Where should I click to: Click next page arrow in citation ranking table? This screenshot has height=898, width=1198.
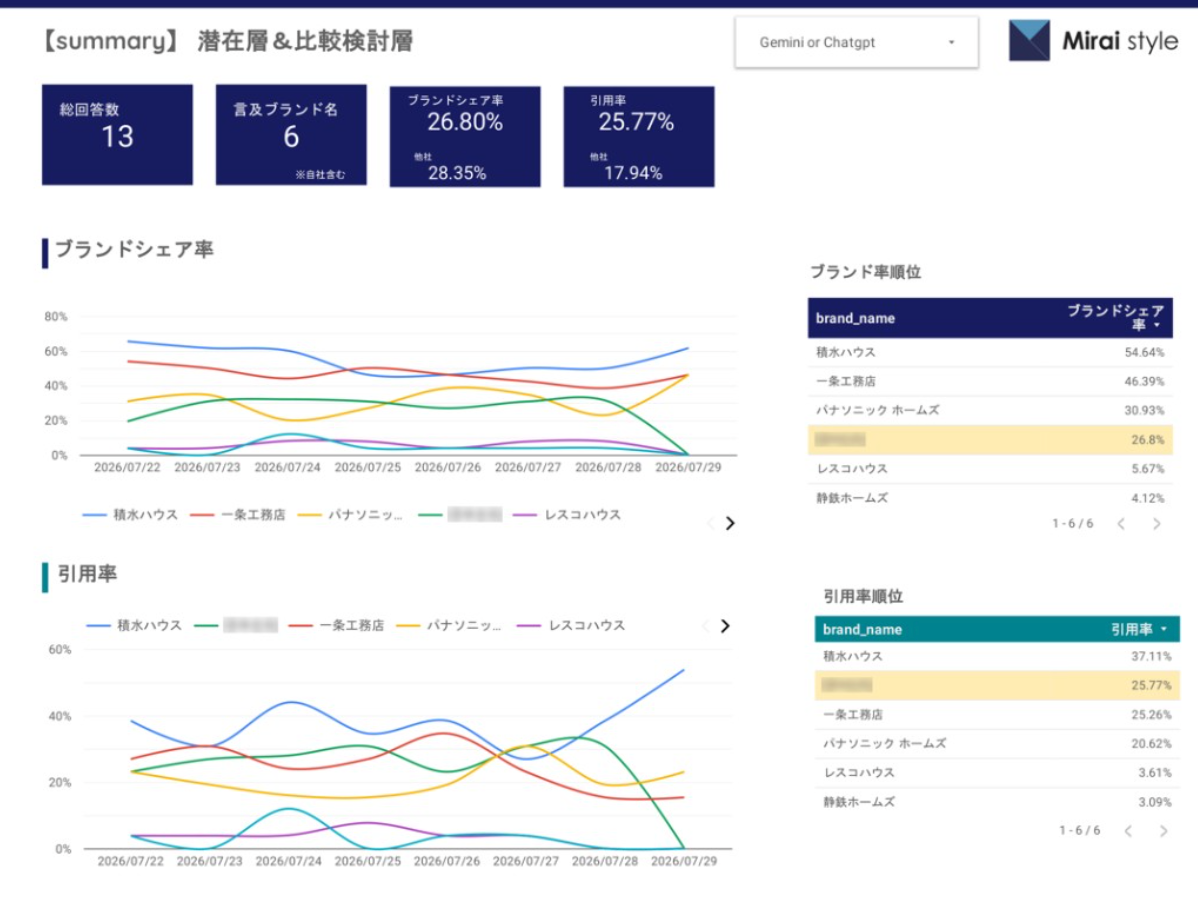coord(1164,831)
